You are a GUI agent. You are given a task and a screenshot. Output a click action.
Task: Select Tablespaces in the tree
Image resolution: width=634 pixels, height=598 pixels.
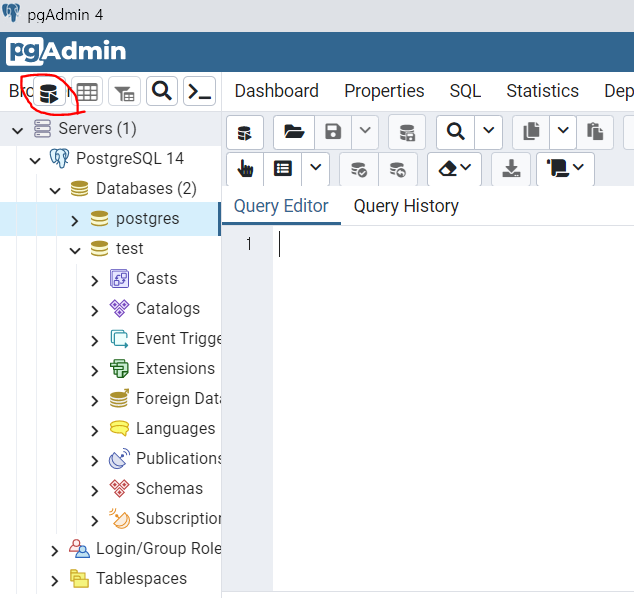coord(141,579)
